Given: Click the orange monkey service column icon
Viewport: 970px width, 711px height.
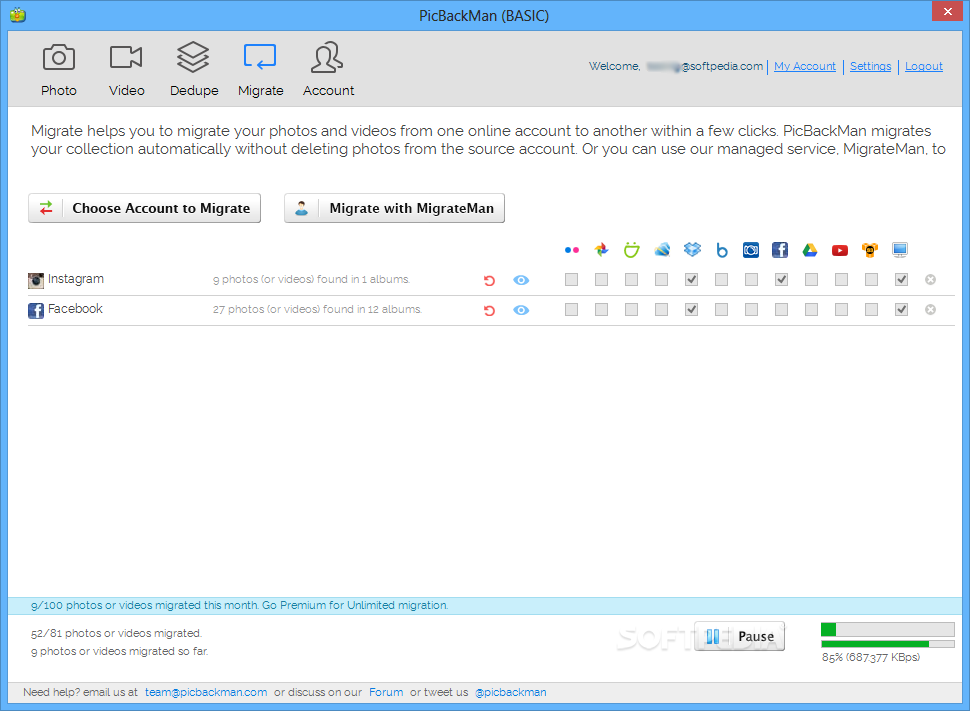Looking at the screenshot, I should [x=870, y=250].
